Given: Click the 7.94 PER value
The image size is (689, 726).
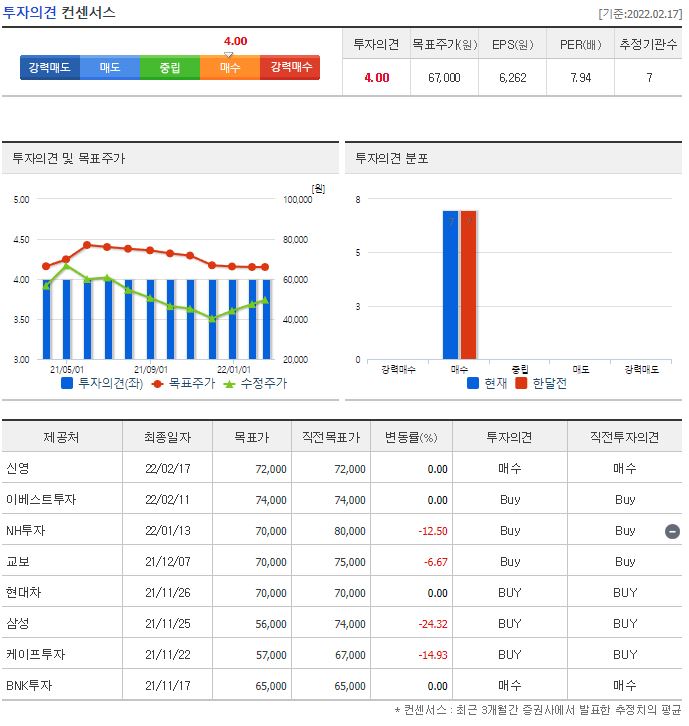Looking at the screenshot, I should coord(581,78).
